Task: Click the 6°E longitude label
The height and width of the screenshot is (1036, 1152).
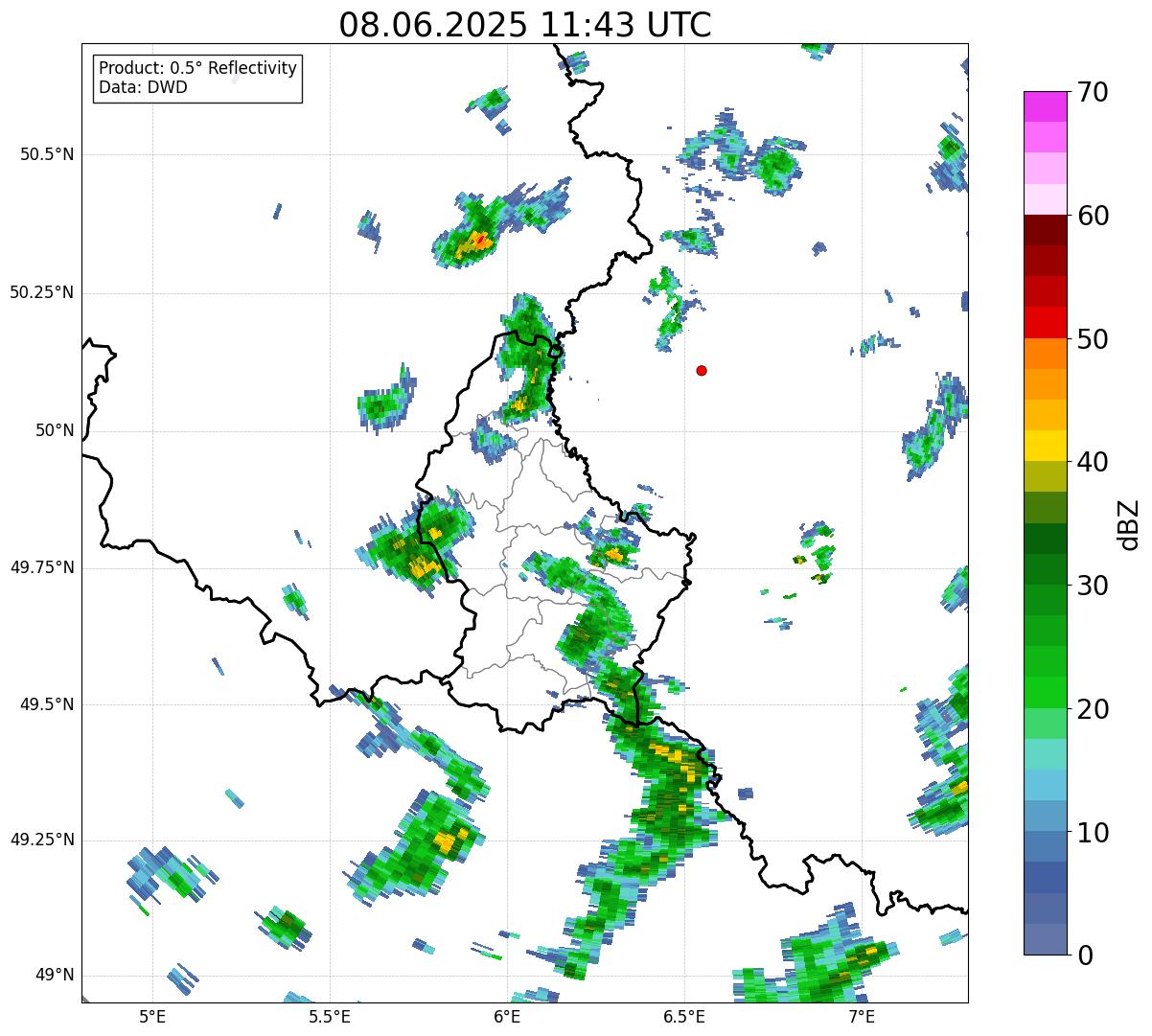Action: pos(507,1017)
